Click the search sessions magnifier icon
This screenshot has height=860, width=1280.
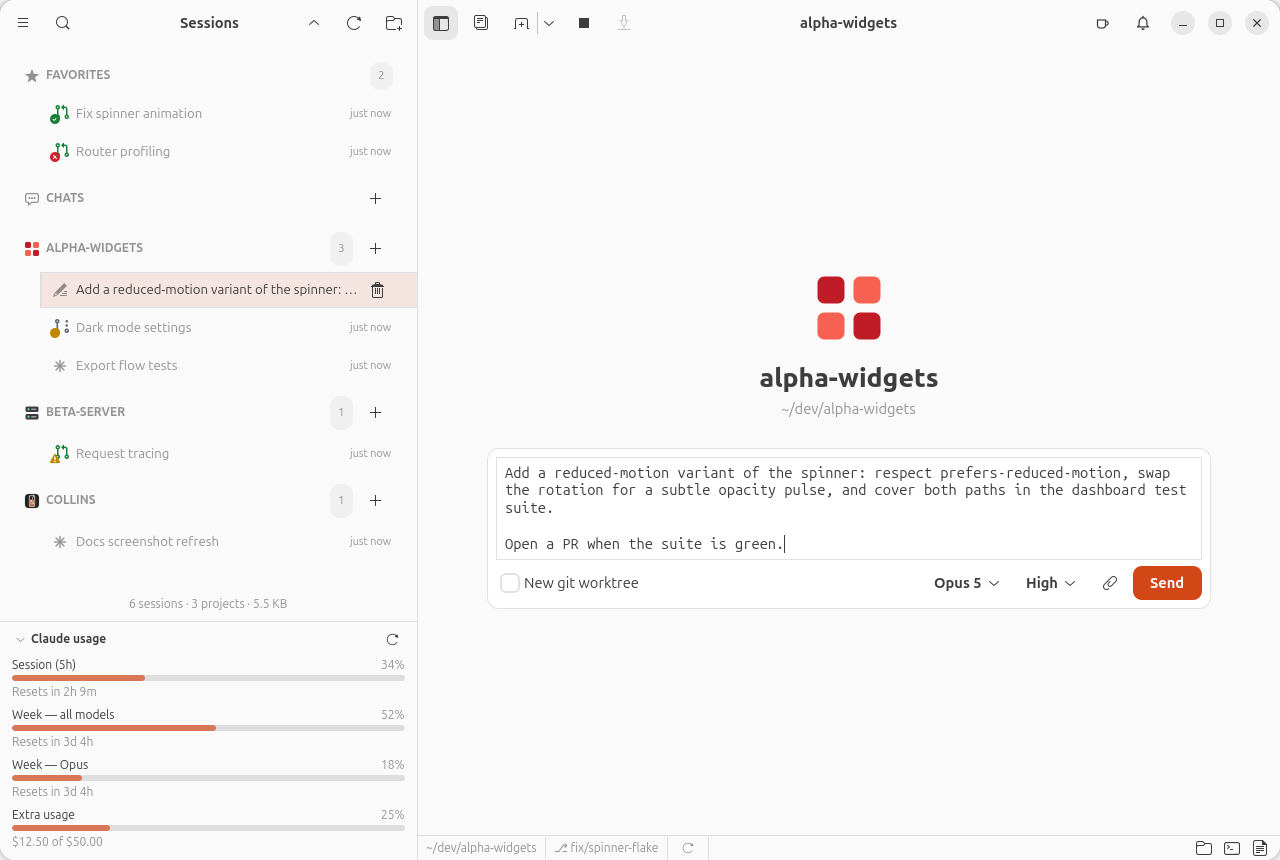(63, 23)
